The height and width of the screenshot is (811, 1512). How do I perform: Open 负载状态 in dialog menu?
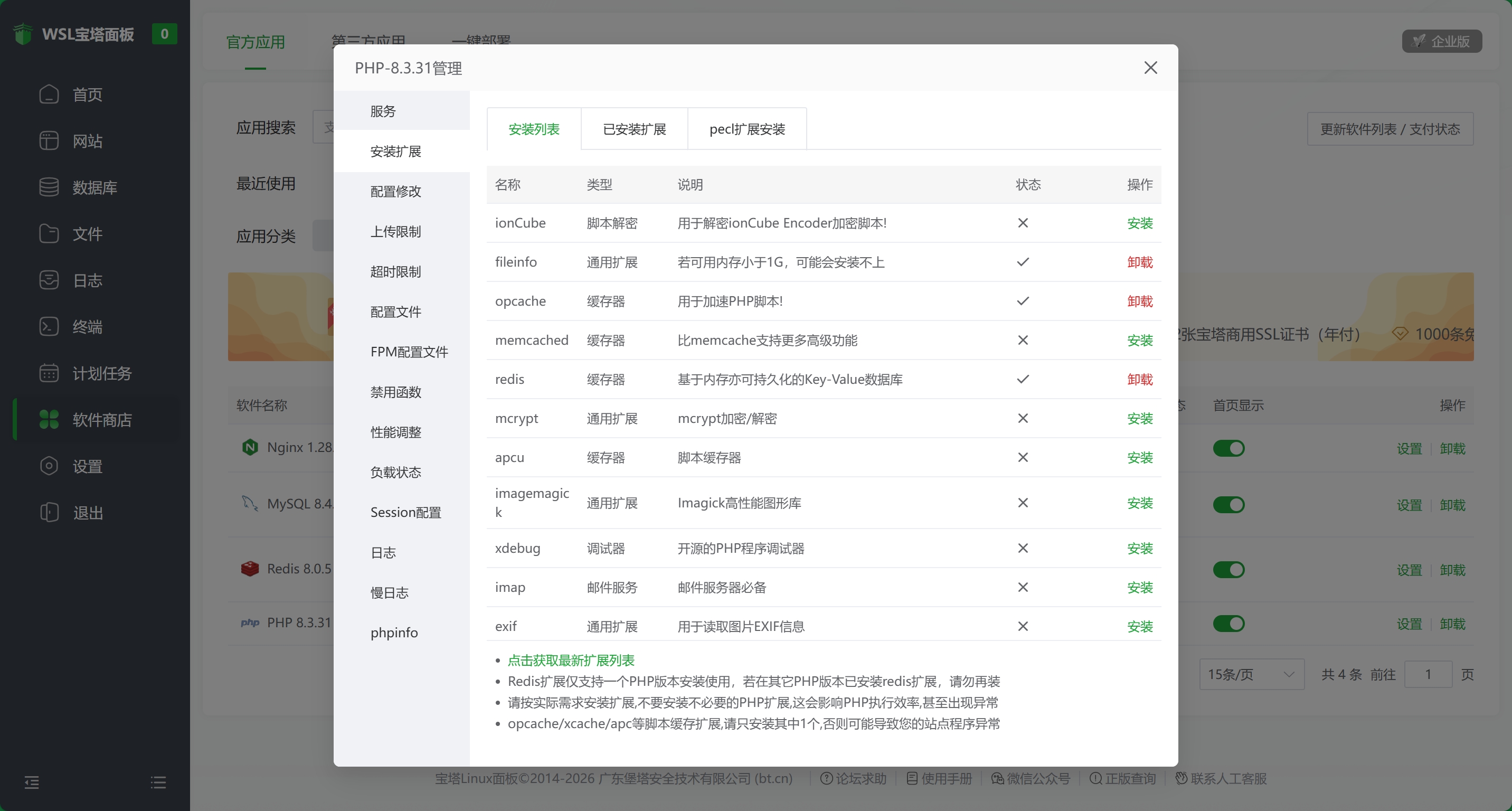[401, 473]
